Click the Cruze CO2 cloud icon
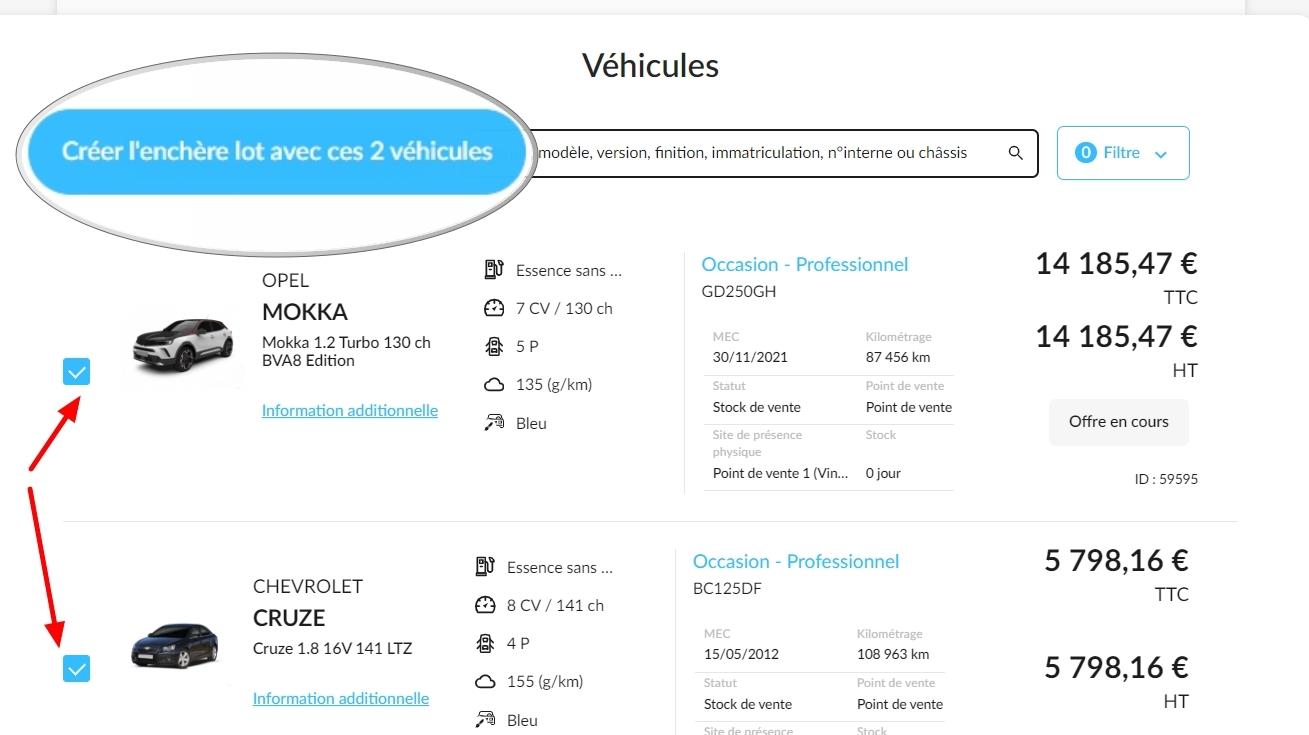1309x735 pixels. click(484, 682)
